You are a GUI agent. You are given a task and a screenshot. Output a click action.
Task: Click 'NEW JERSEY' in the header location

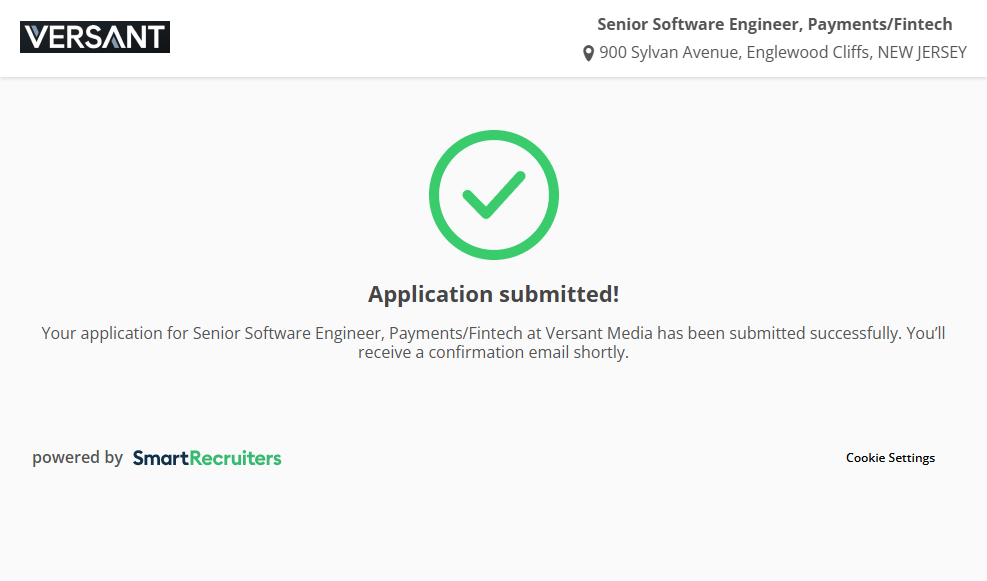click(922, 53)
